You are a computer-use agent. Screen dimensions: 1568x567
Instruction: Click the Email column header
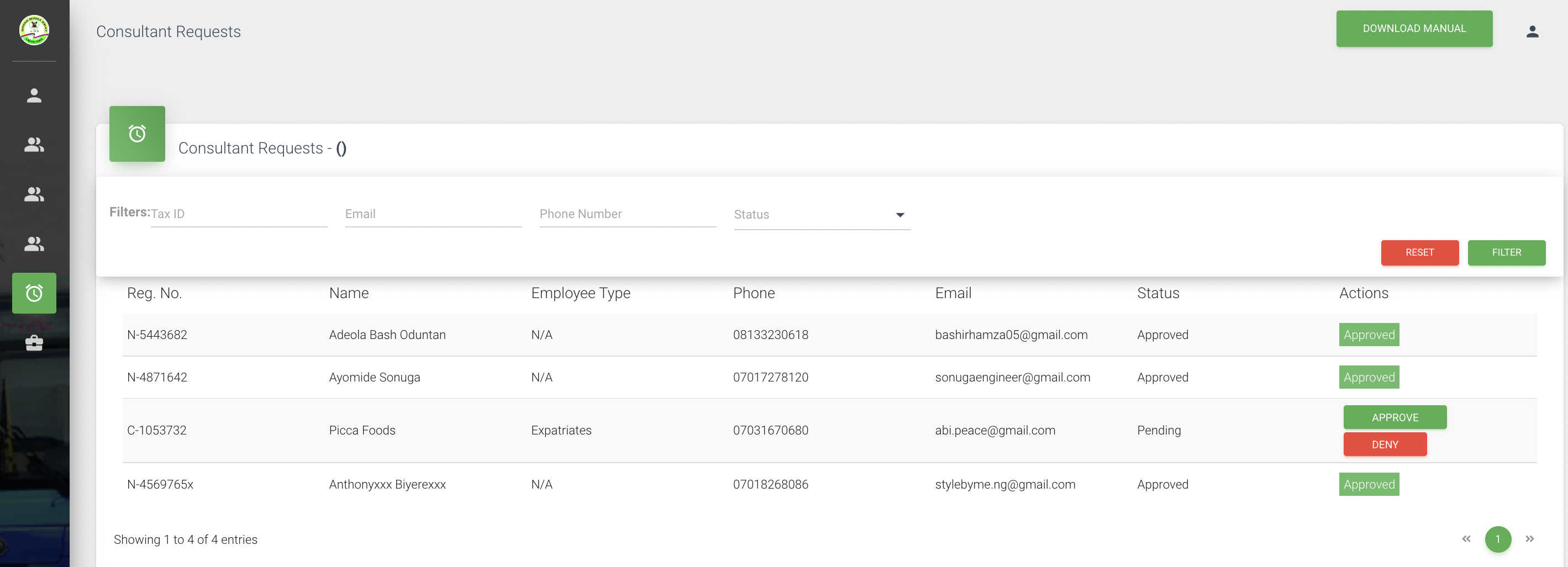[x=953, y=293]
